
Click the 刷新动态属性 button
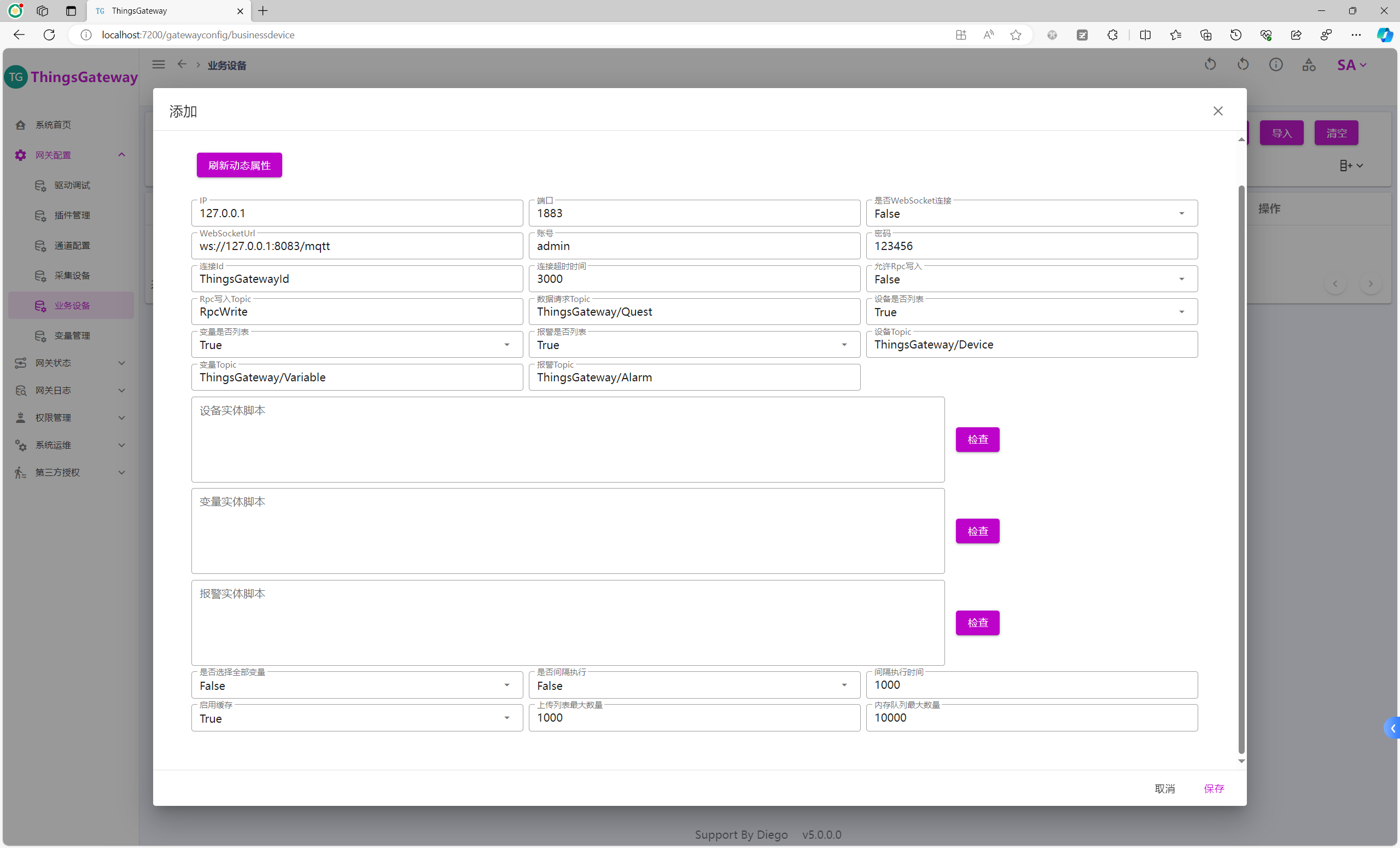[239, 165]
